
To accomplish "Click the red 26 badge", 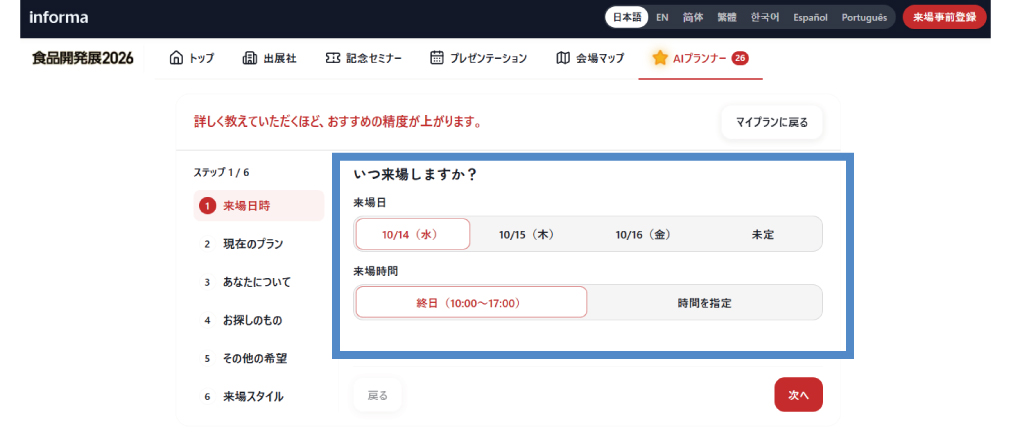I will pyautogui.click(x=740, y=58).
